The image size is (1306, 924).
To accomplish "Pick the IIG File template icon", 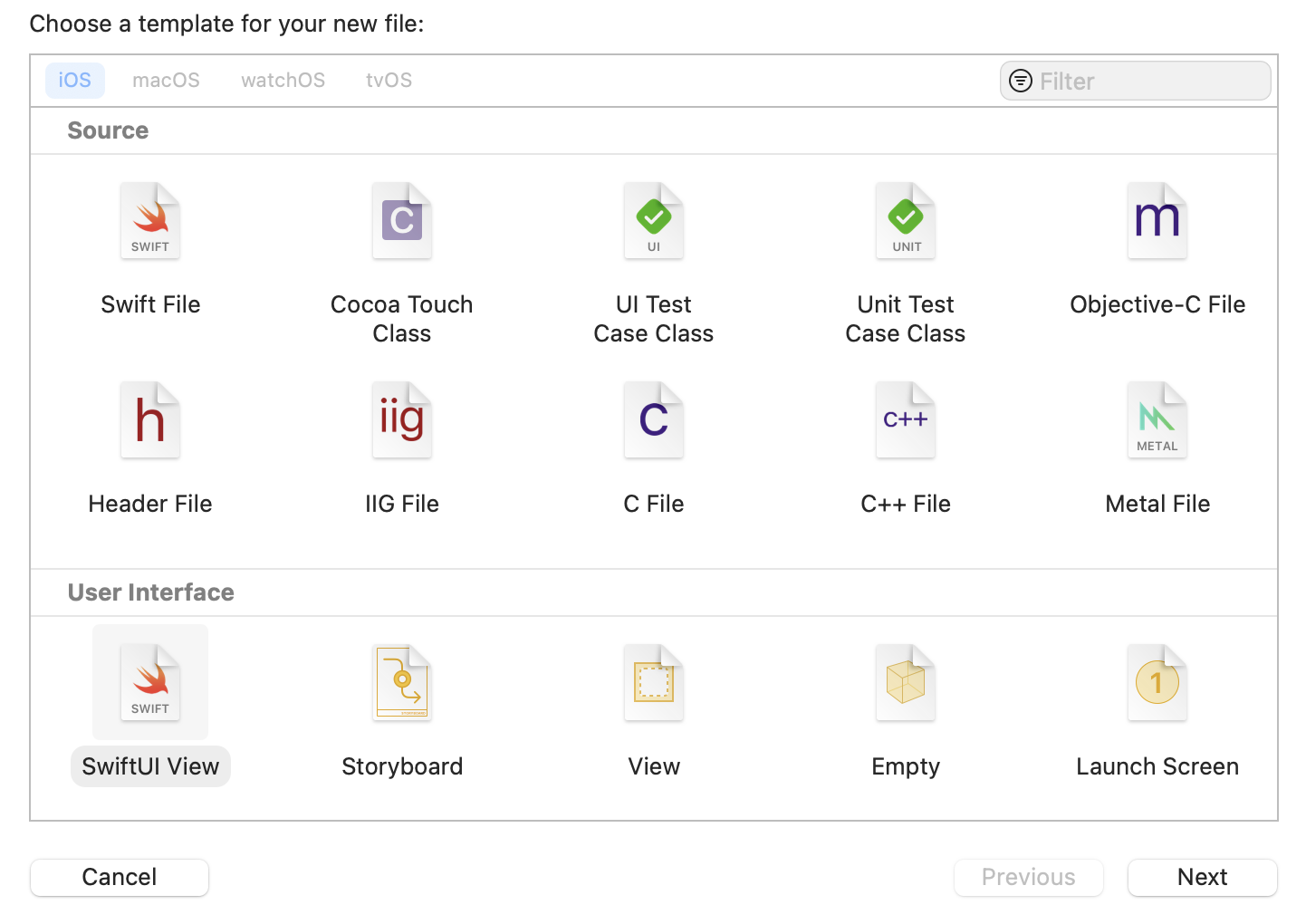I will point(402,420).
